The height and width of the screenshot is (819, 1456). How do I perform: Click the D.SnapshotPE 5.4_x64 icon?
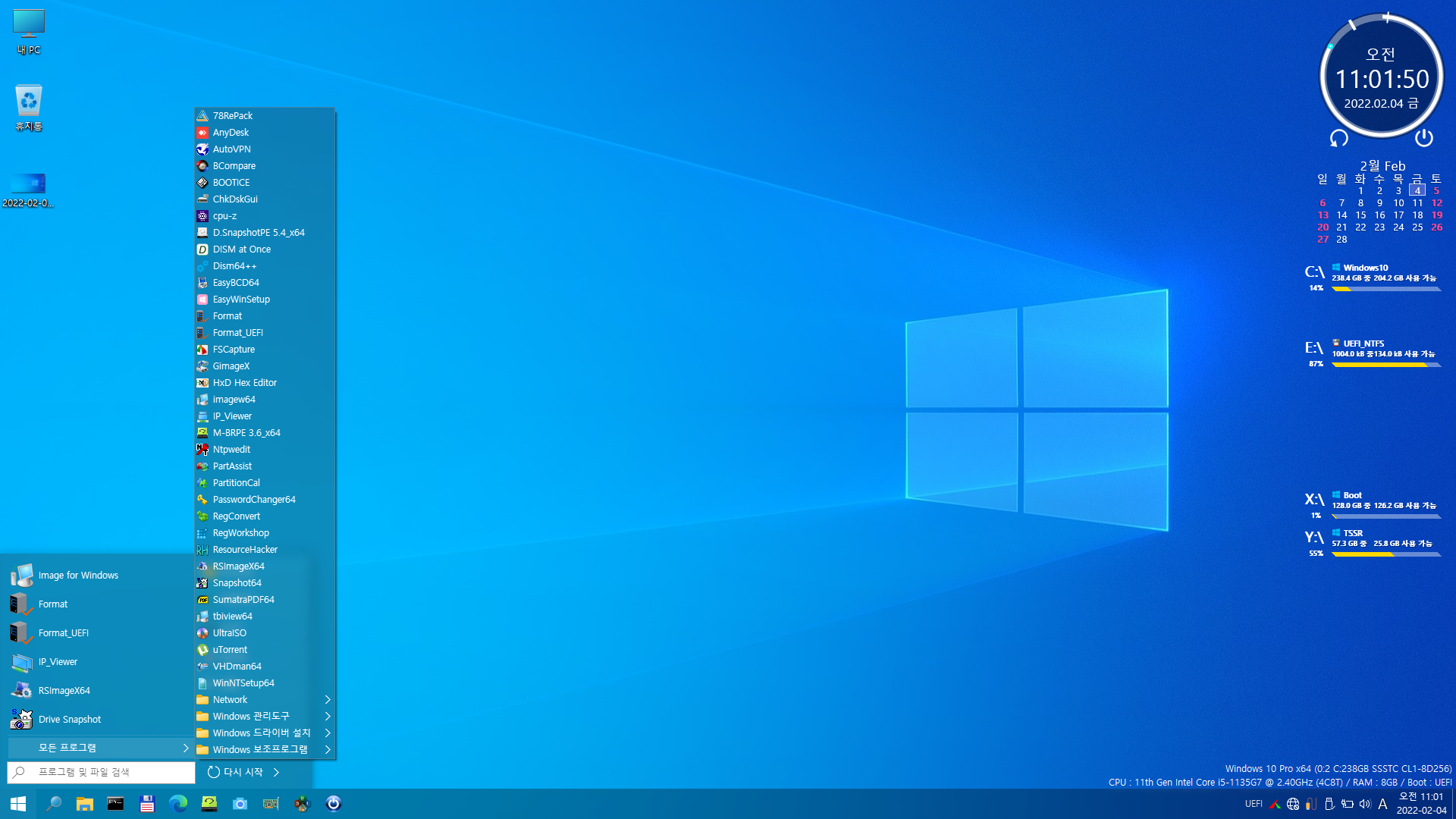[x=202, y=233]
